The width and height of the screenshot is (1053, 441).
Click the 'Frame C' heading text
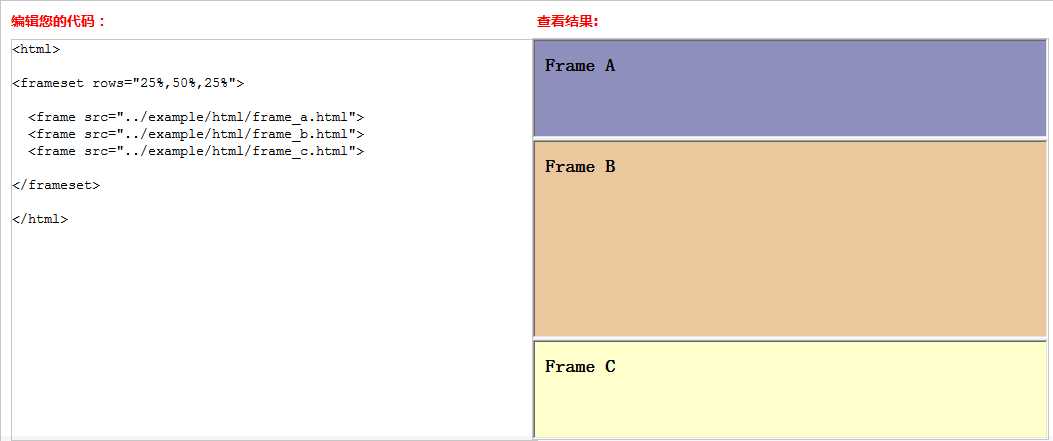tap(580, 366)
